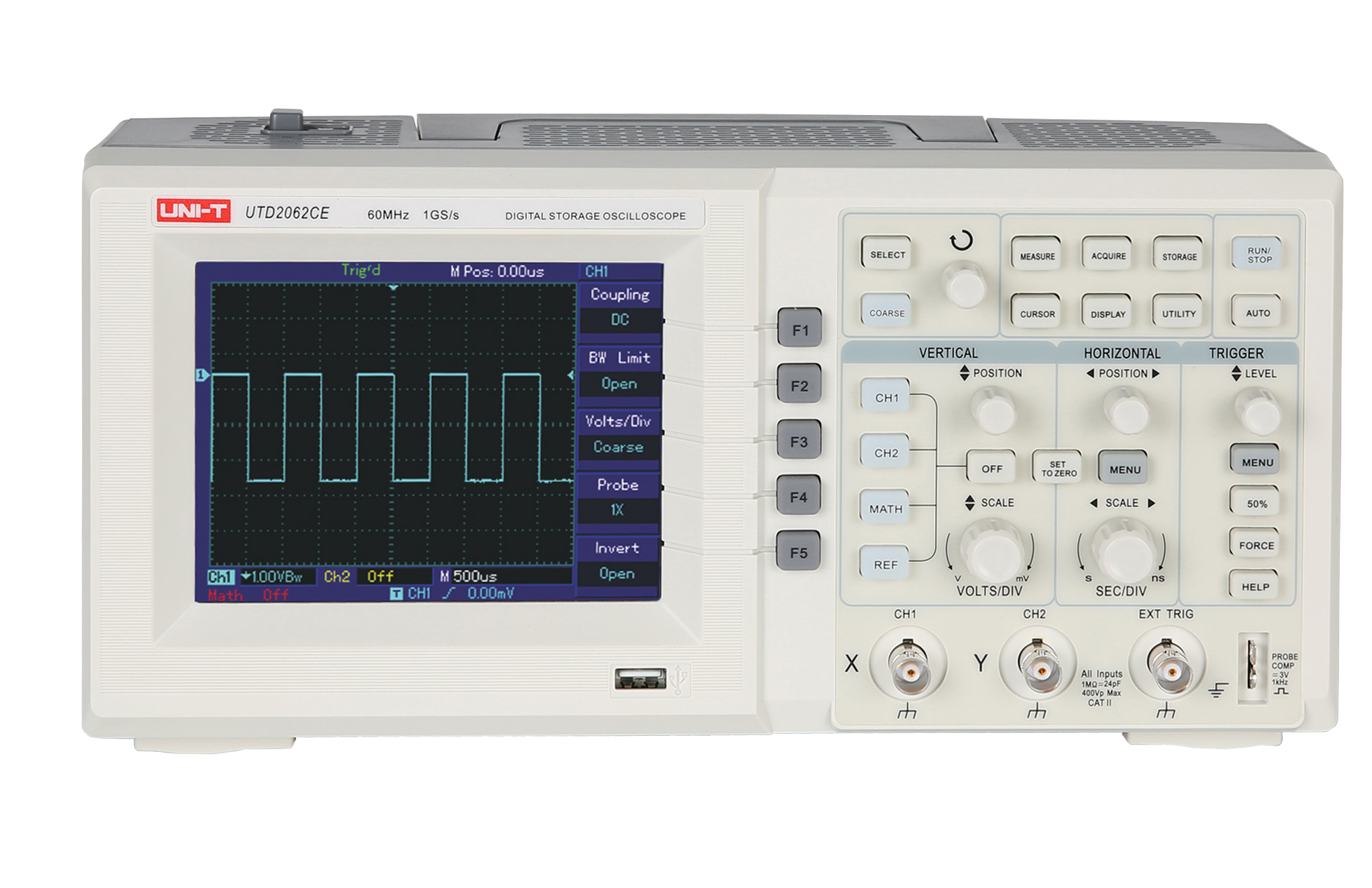1372x888 pixels.
Task: Select the Volts/Div Coarse value
Action: tap(619, 447)
